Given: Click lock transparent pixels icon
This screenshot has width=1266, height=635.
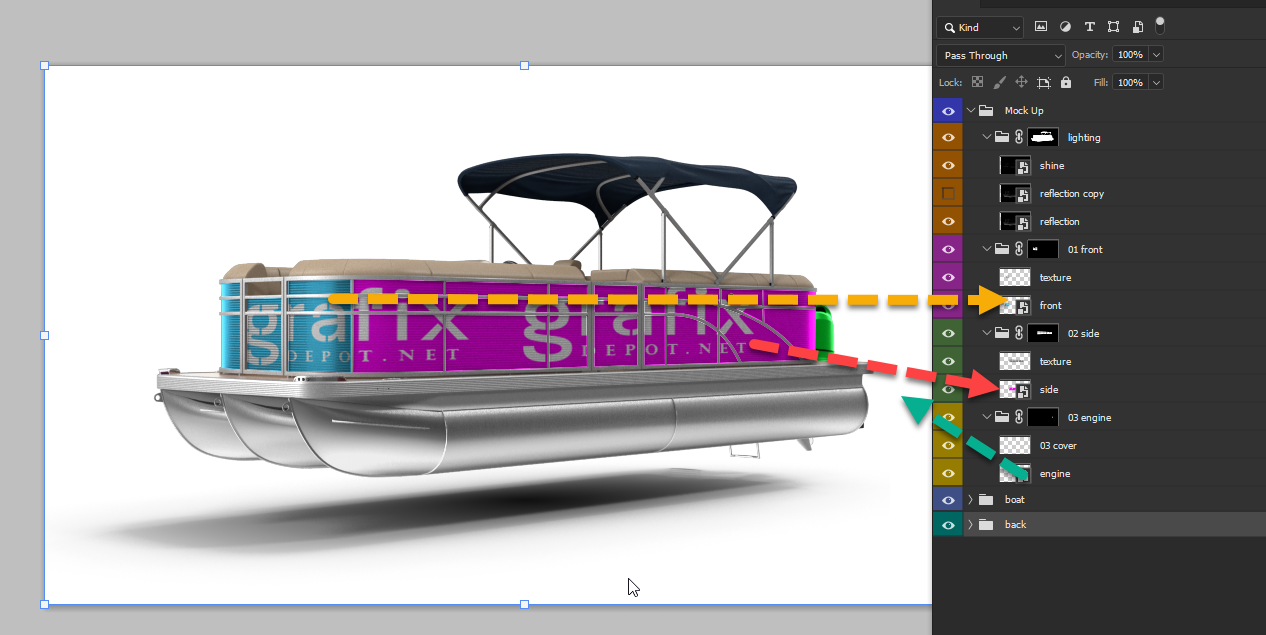Looking at the screenshot, I should [x=977, y=82].
